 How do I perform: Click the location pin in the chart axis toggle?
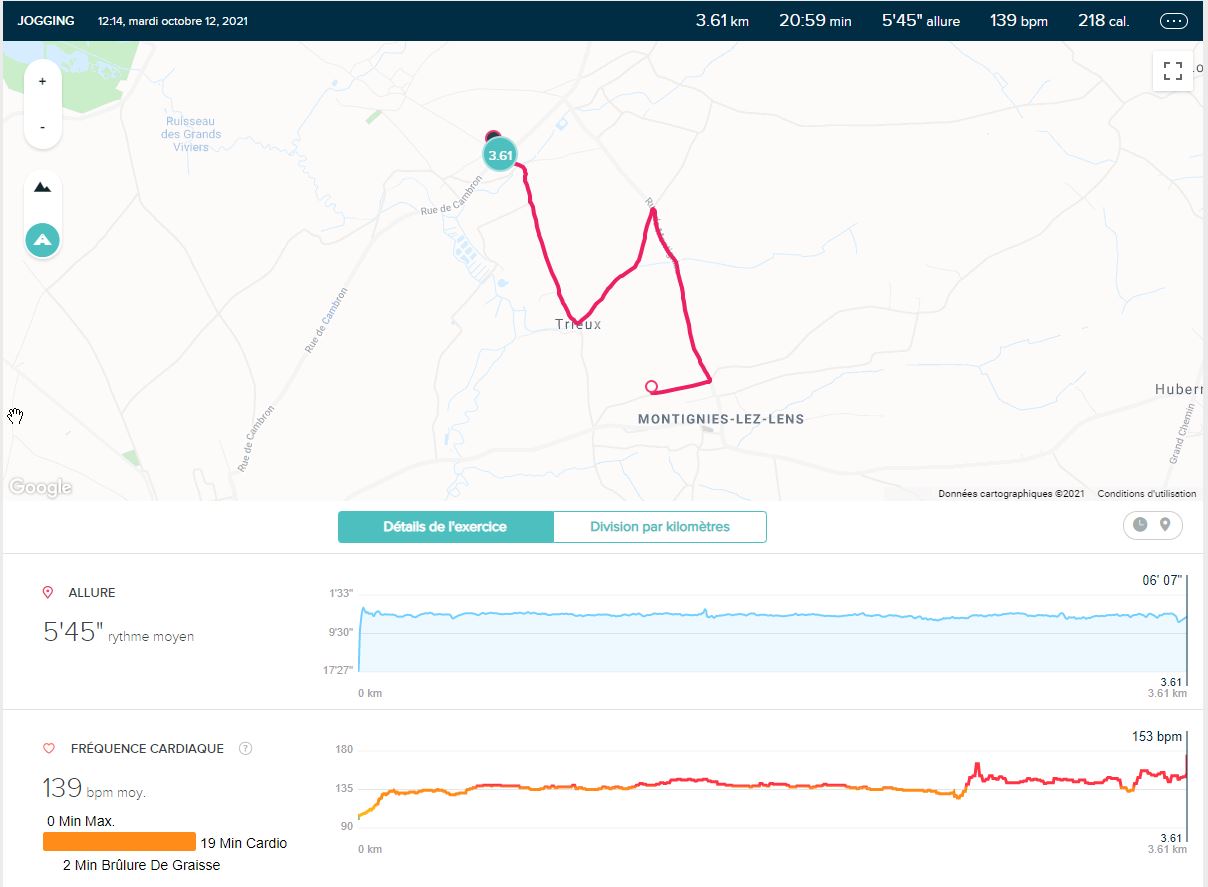point(1165,526)
